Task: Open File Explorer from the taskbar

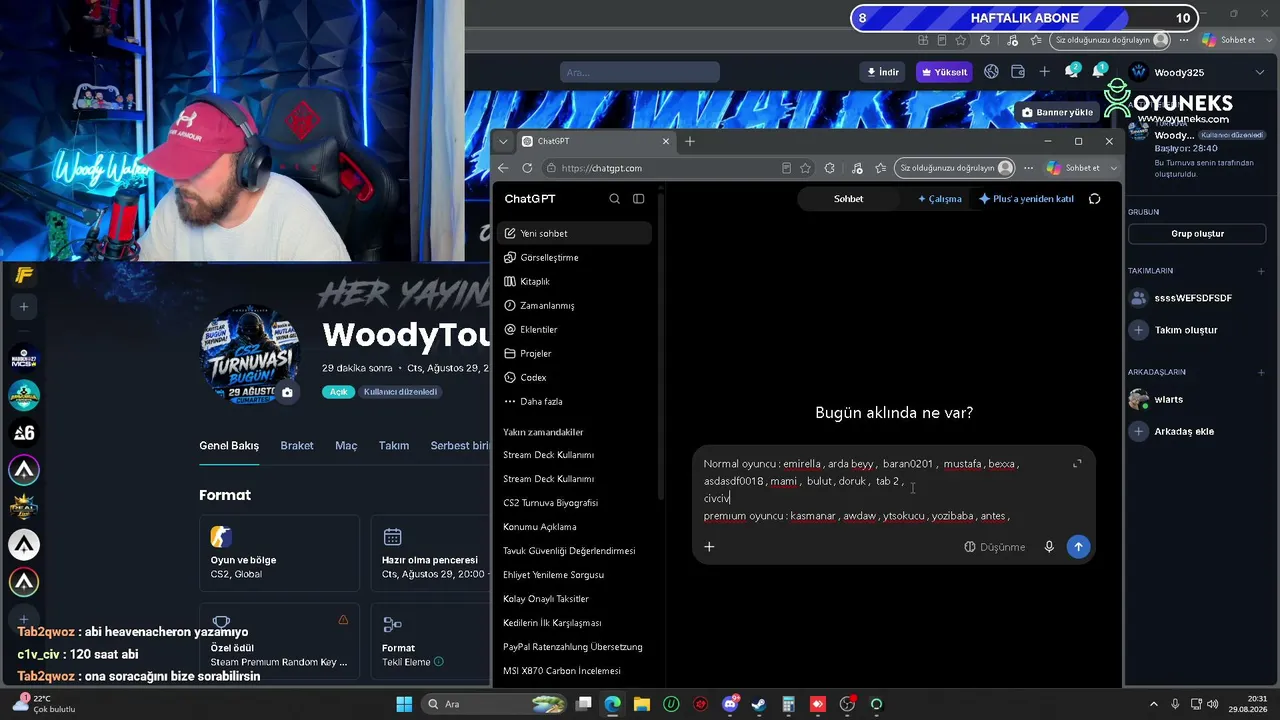Action: click(641, 704)
